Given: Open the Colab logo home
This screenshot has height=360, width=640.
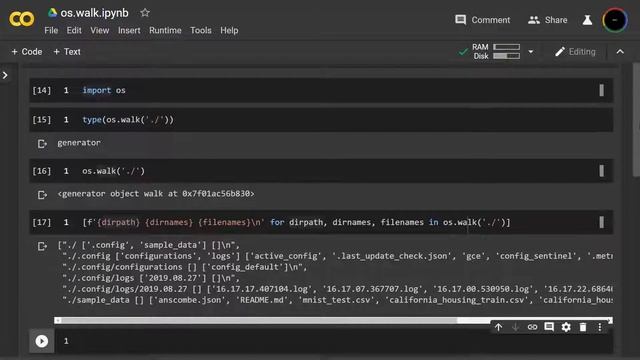Looking at the screenshot, I should pyautogui.click(x=22, y=19).
